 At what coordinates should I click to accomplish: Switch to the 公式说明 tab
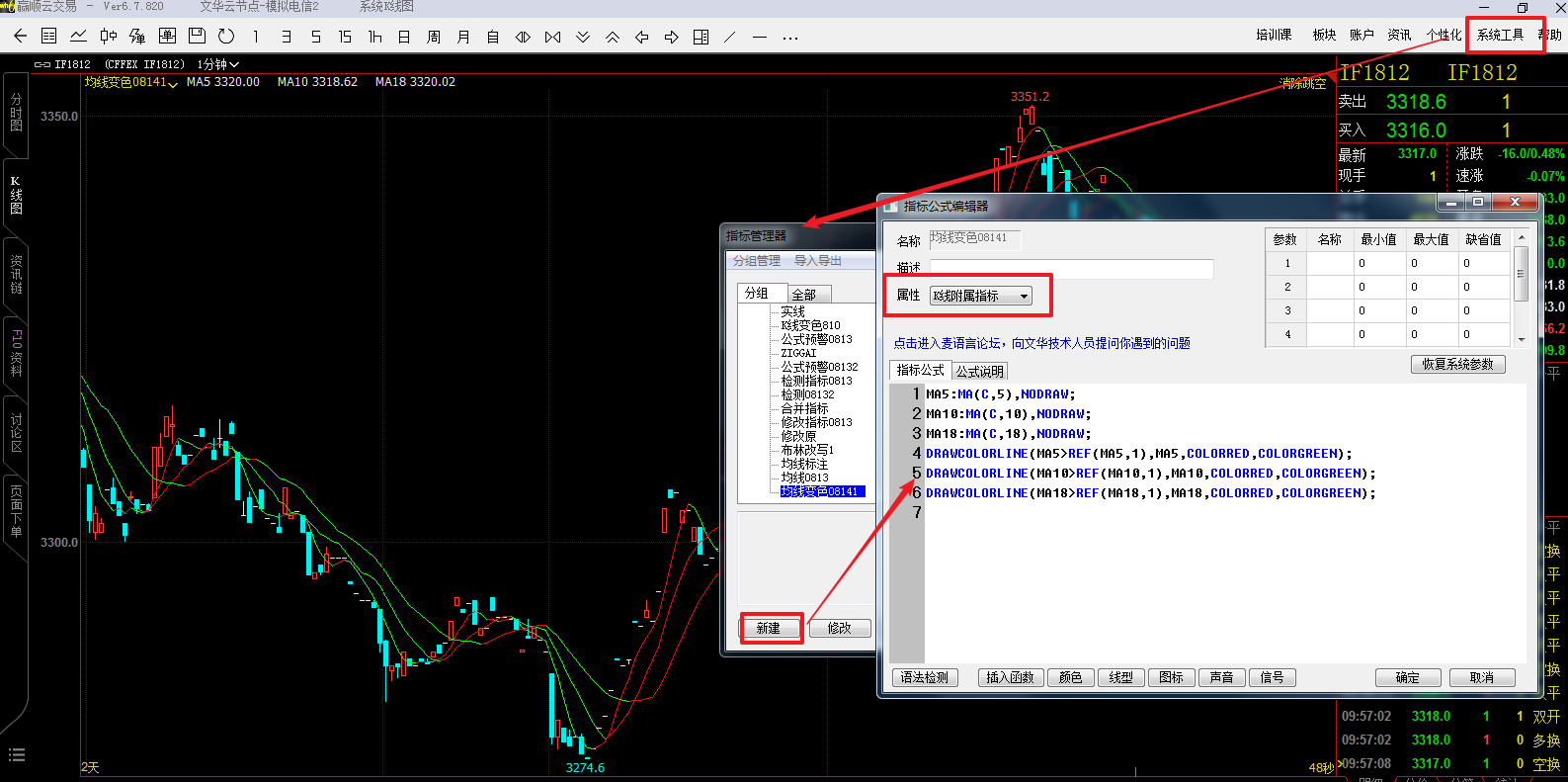pyautogui.click(x=979, y=371)
